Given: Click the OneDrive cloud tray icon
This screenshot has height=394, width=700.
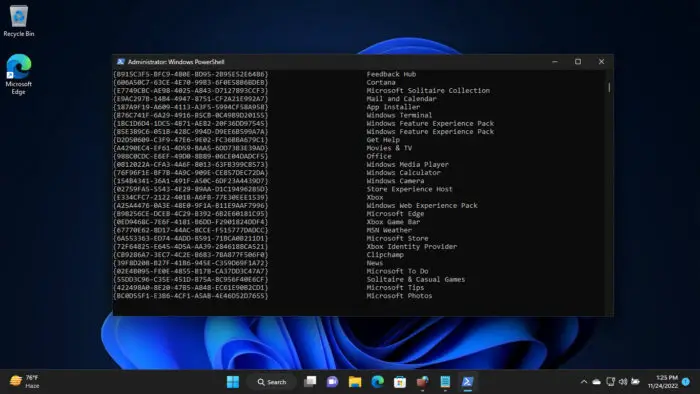Looking at the screenshot, I should tap(596, 382).
